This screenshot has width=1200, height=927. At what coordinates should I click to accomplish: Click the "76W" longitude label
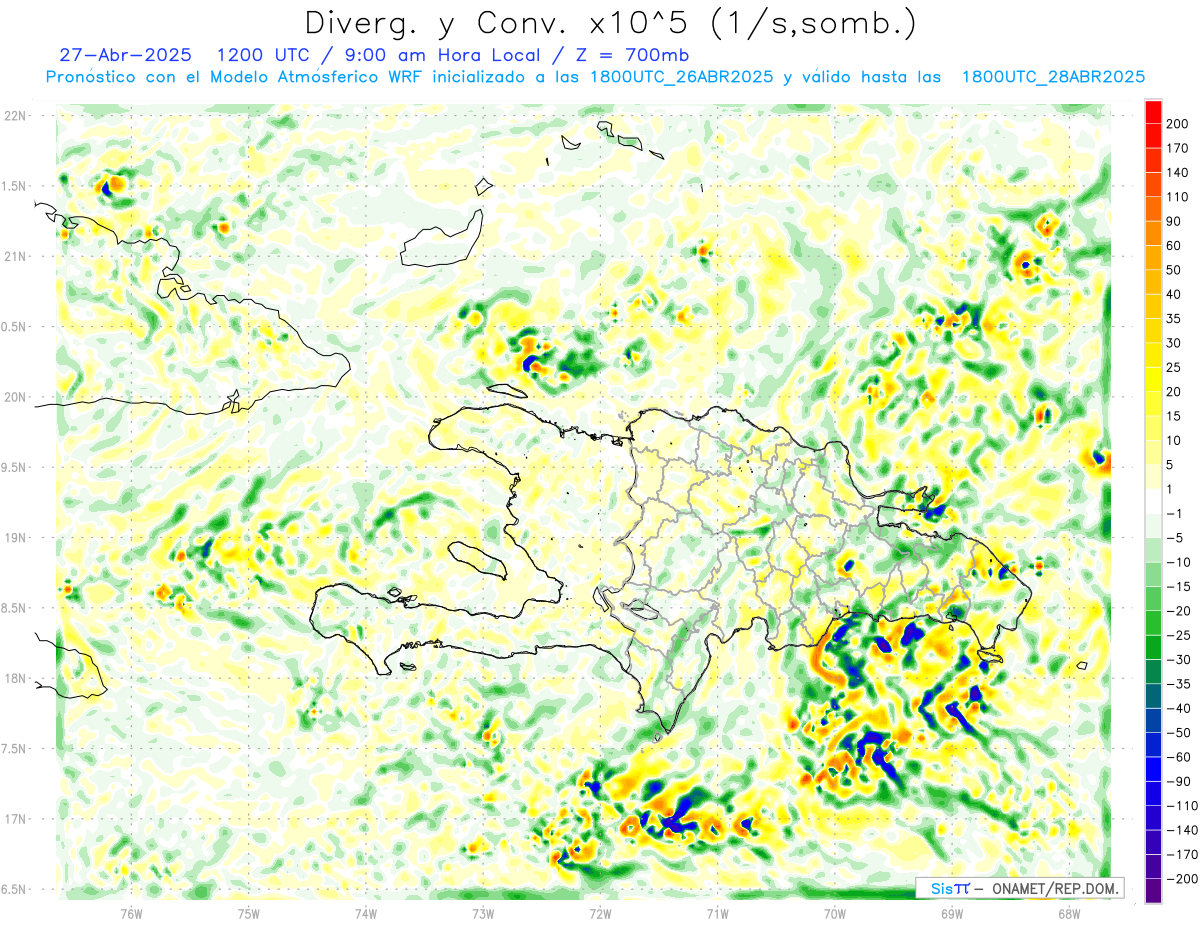point(131,912)
